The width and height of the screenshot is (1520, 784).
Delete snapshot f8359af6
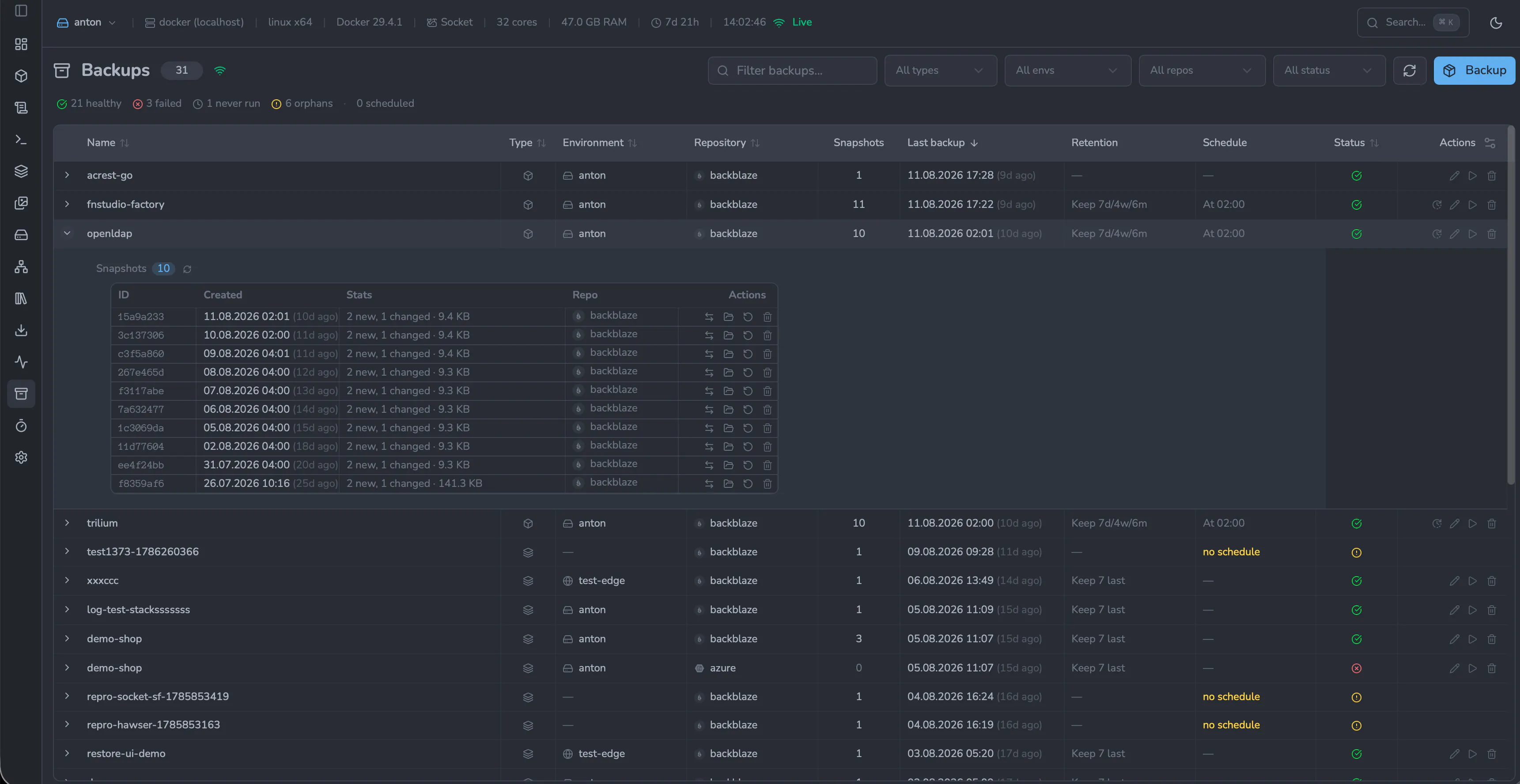[767, 484]
